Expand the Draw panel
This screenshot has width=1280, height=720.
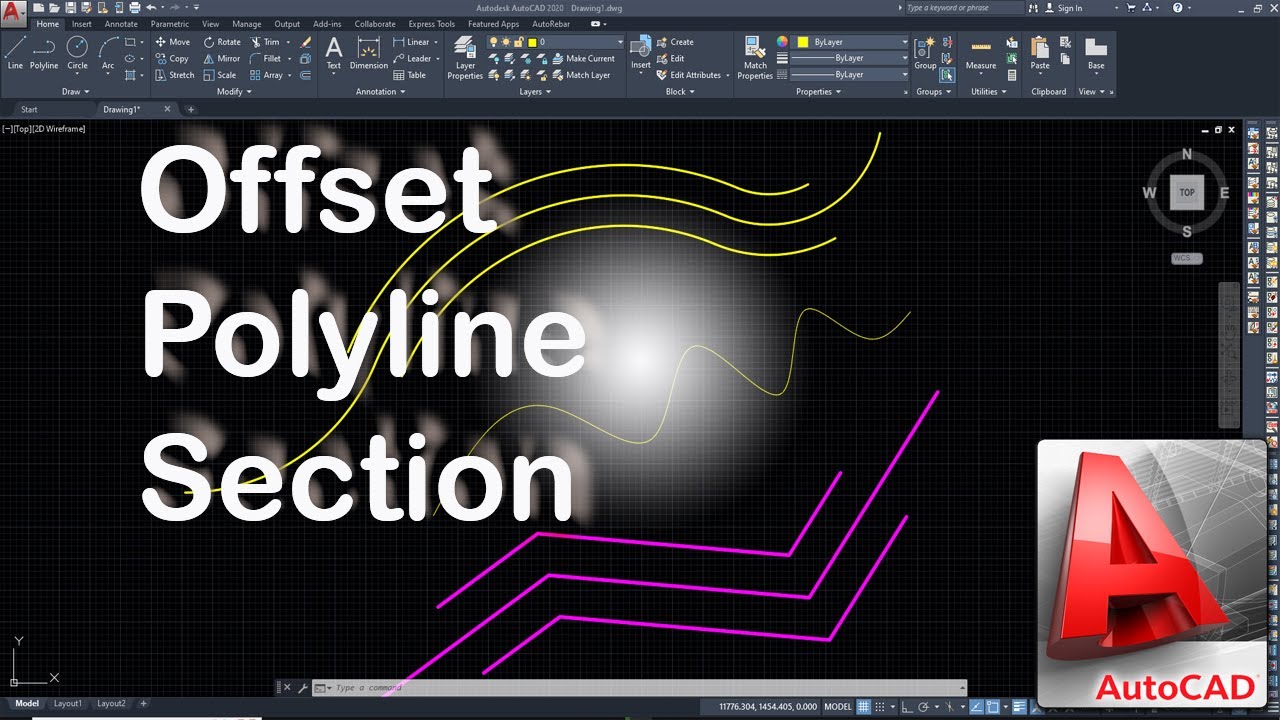(x=75, y=91)
